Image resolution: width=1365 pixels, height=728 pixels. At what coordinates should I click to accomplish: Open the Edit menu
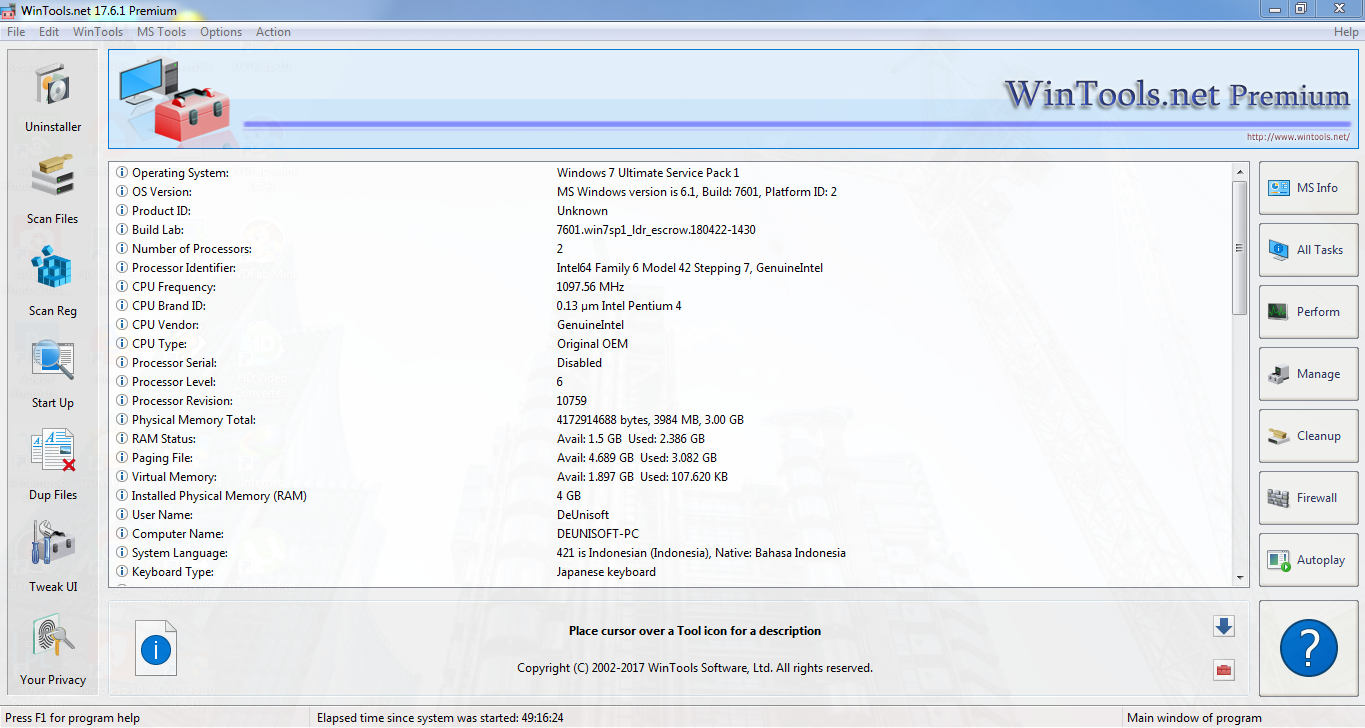click(49, 32)
